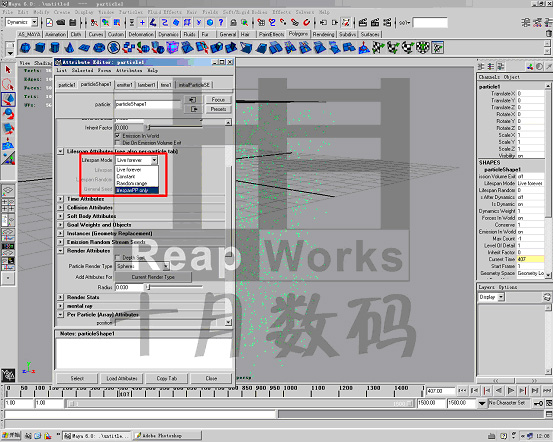The height and width of the screenshot is (442, 553).
Task: Open the Dynamics menu set dropdown
Action: coord(22,22)
